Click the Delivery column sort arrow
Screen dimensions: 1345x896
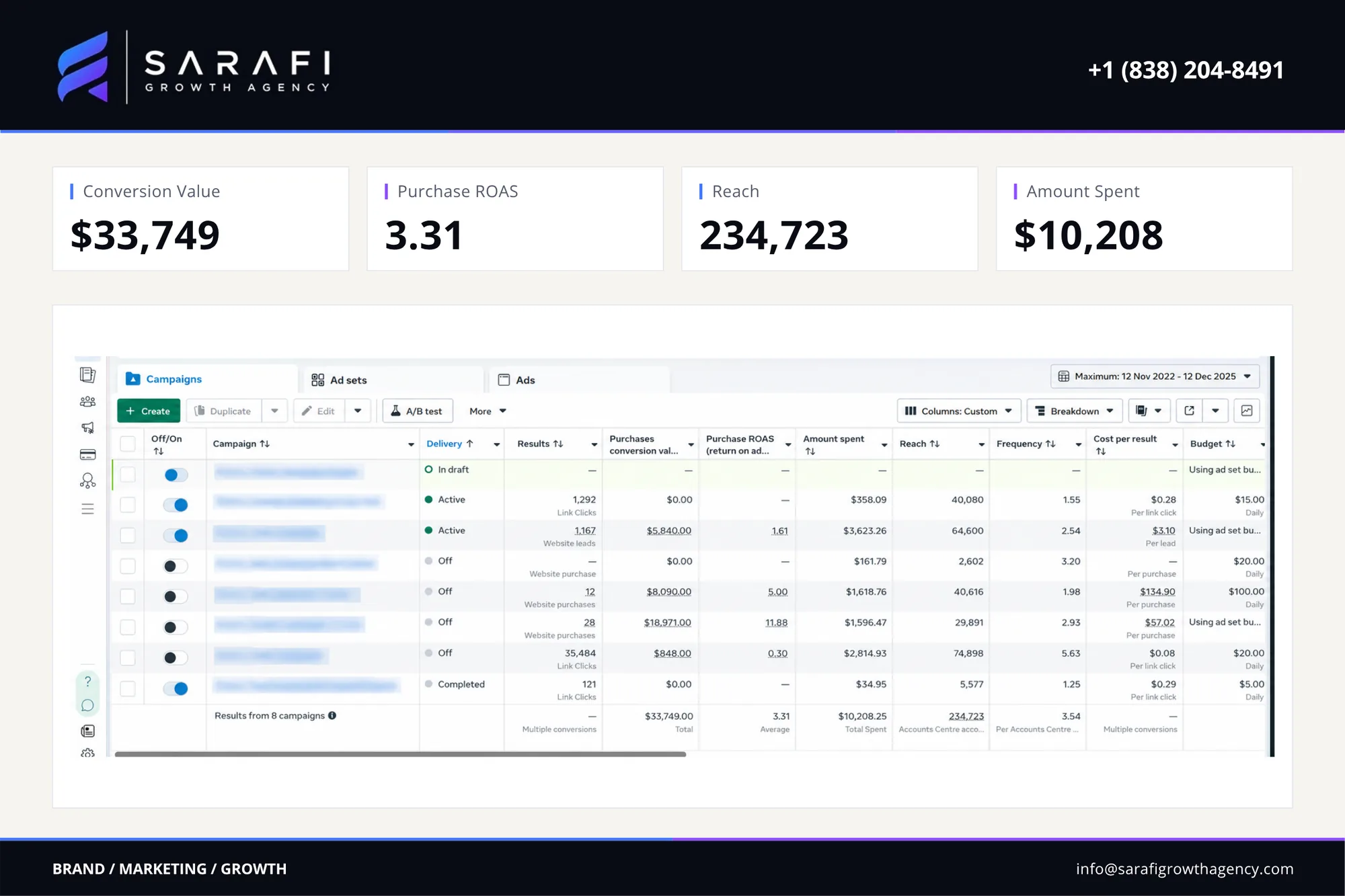tap(470, 444)
